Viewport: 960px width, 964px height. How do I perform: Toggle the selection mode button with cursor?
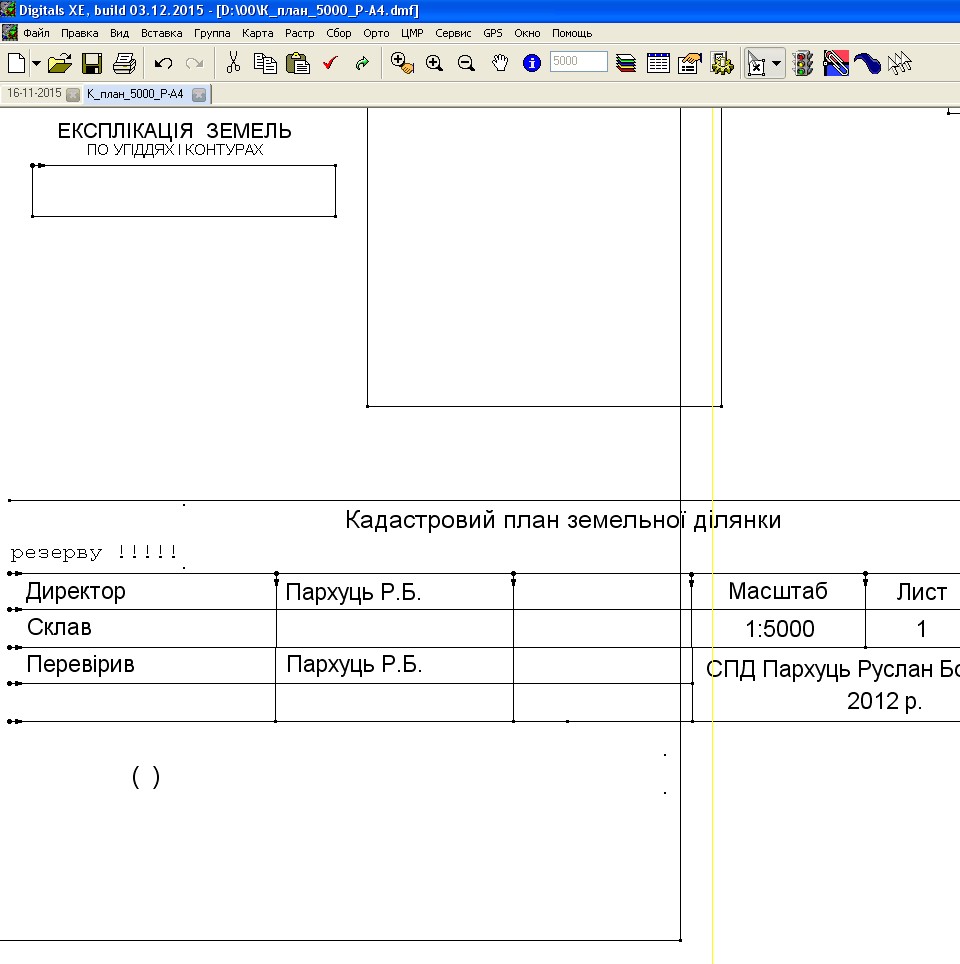coord(756,64)
